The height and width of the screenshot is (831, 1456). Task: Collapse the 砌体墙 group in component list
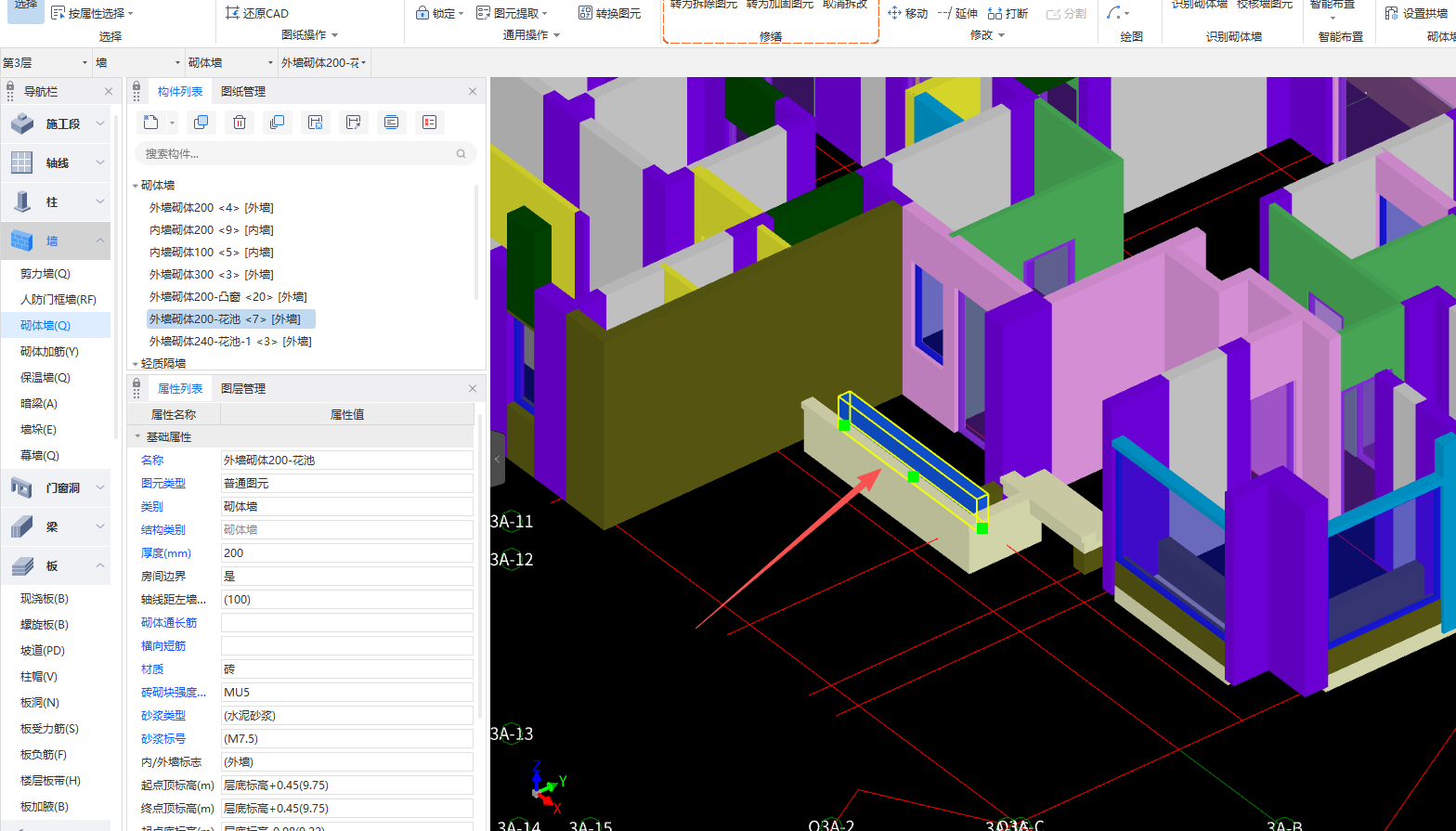tap(136, 186)
